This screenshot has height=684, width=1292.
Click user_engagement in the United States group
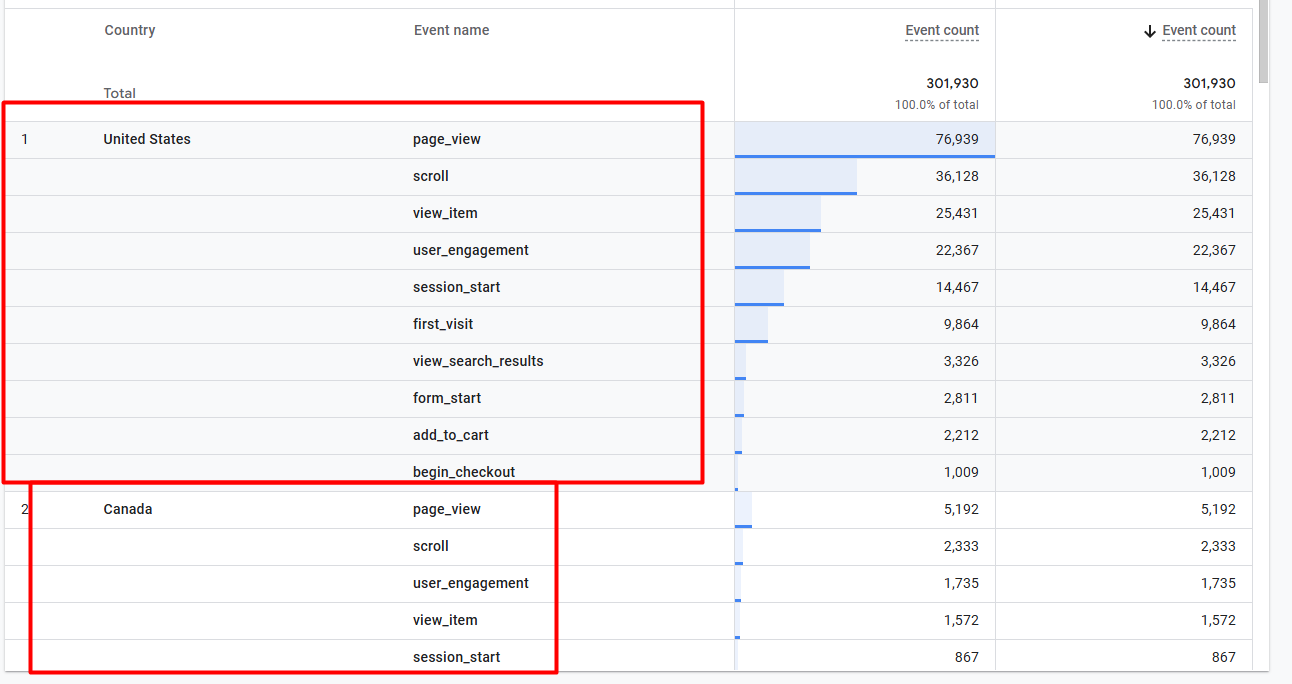click(471, 250)
